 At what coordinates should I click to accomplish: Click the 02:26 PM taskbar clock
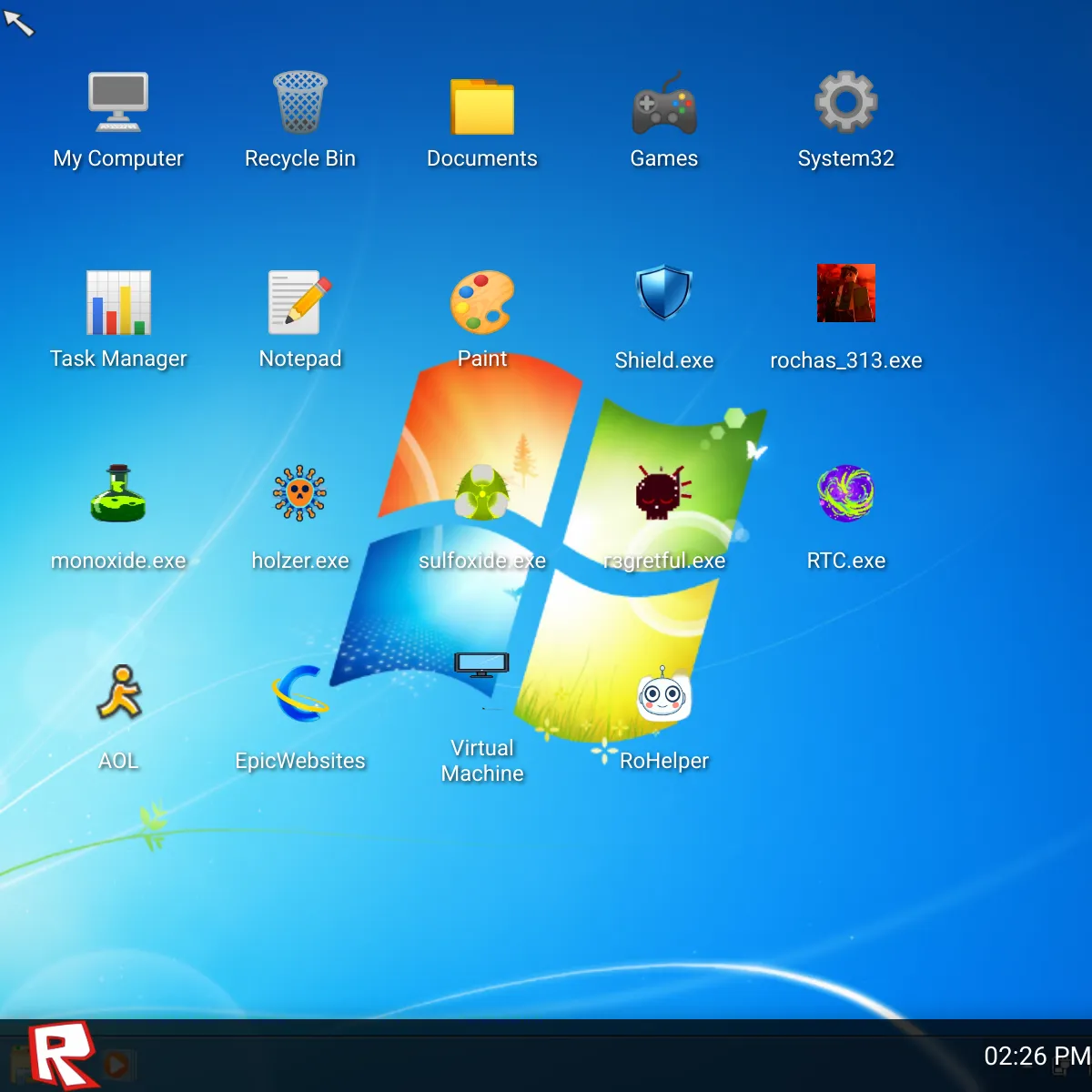coord(1036,1057)
